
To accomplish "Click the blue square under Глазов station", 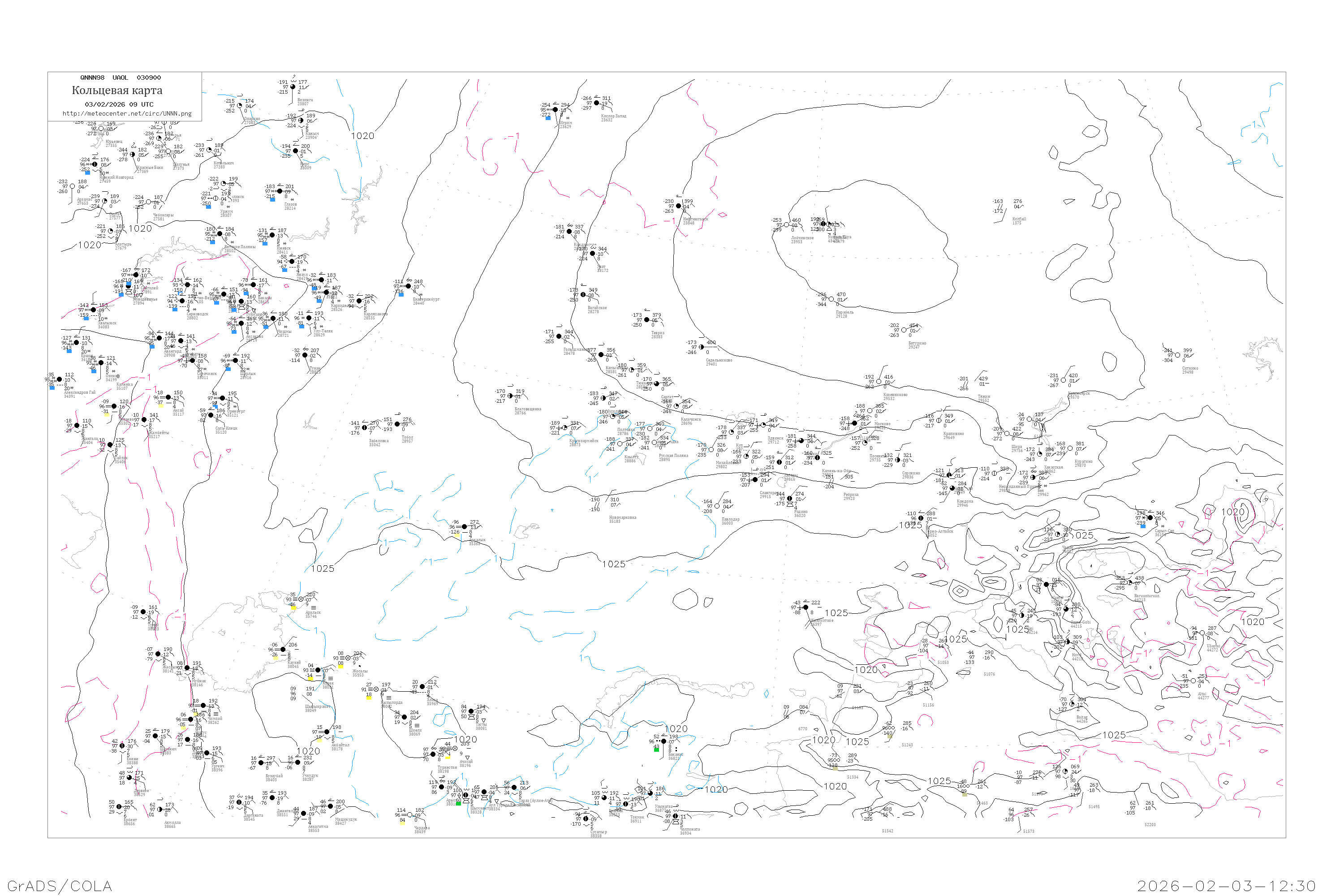I will click(272, 200).
